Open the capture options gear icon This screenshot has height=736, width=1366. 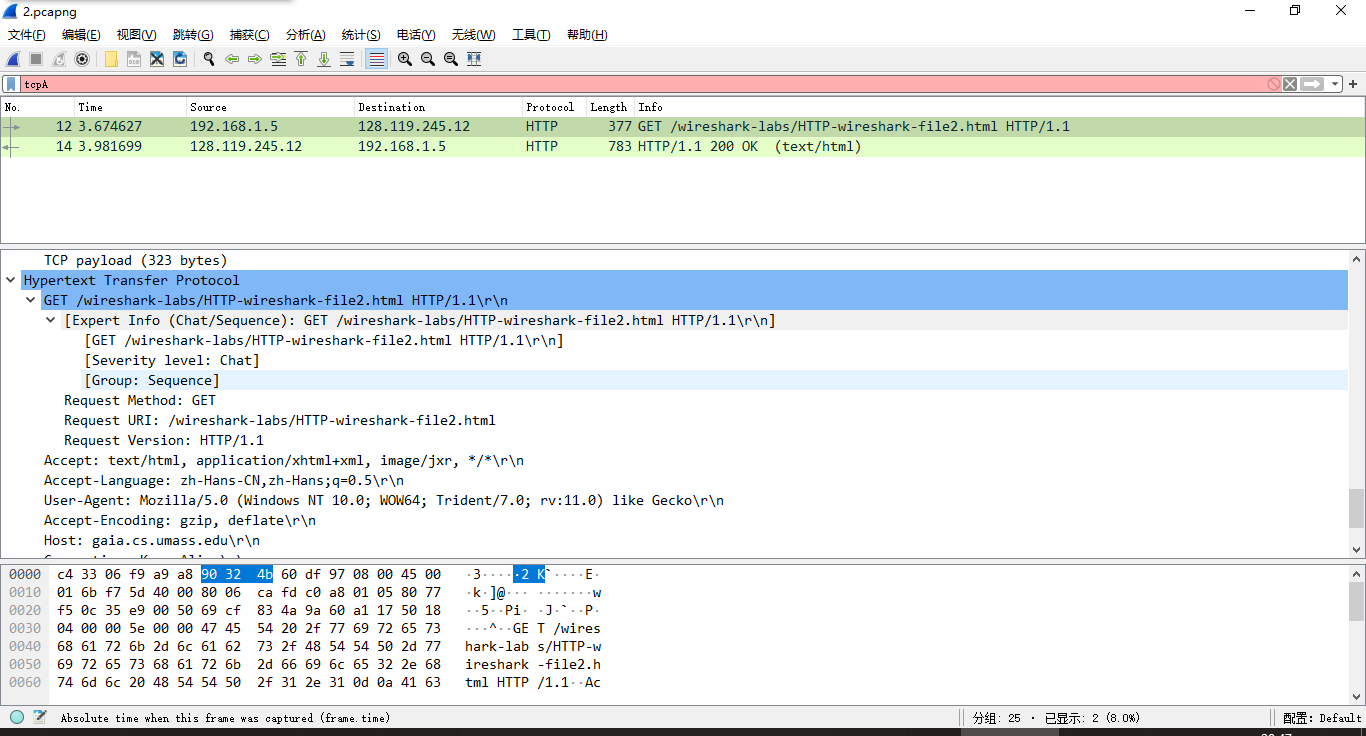tap(82, 59)
